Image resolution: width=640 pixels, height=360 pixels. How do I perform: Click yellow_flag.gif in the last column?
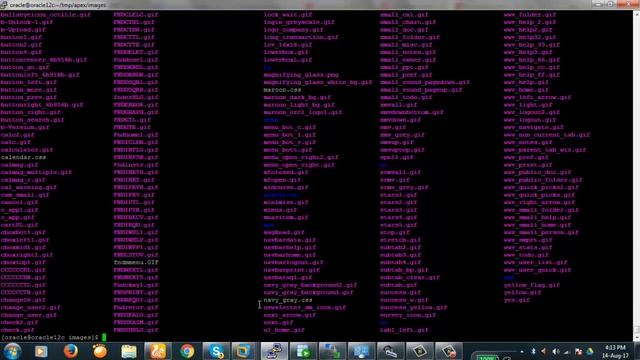(x=531, y=285)
